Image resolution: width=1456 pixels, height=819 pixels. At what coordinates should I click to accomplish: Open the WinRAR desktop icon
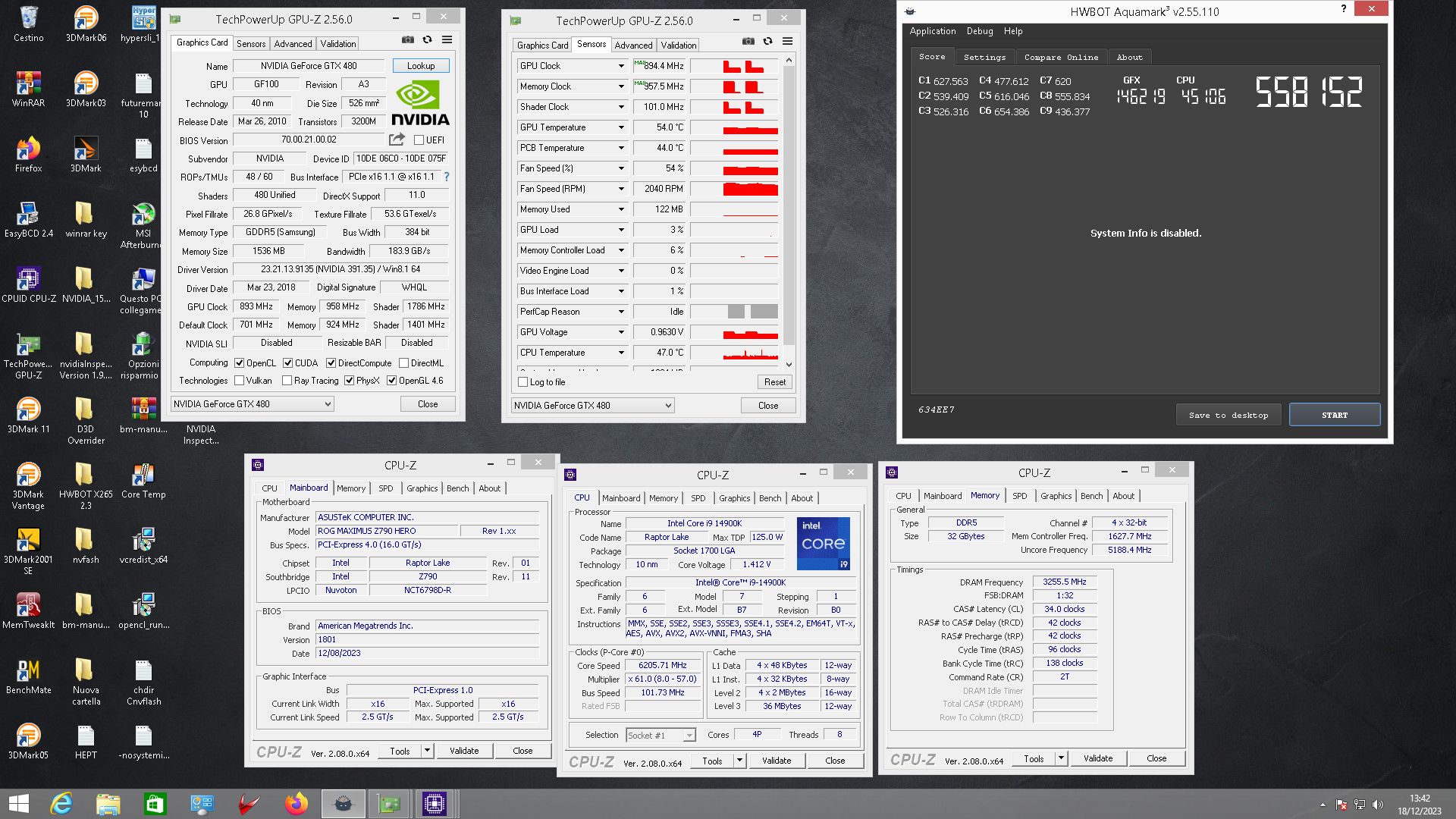(28, 89)
